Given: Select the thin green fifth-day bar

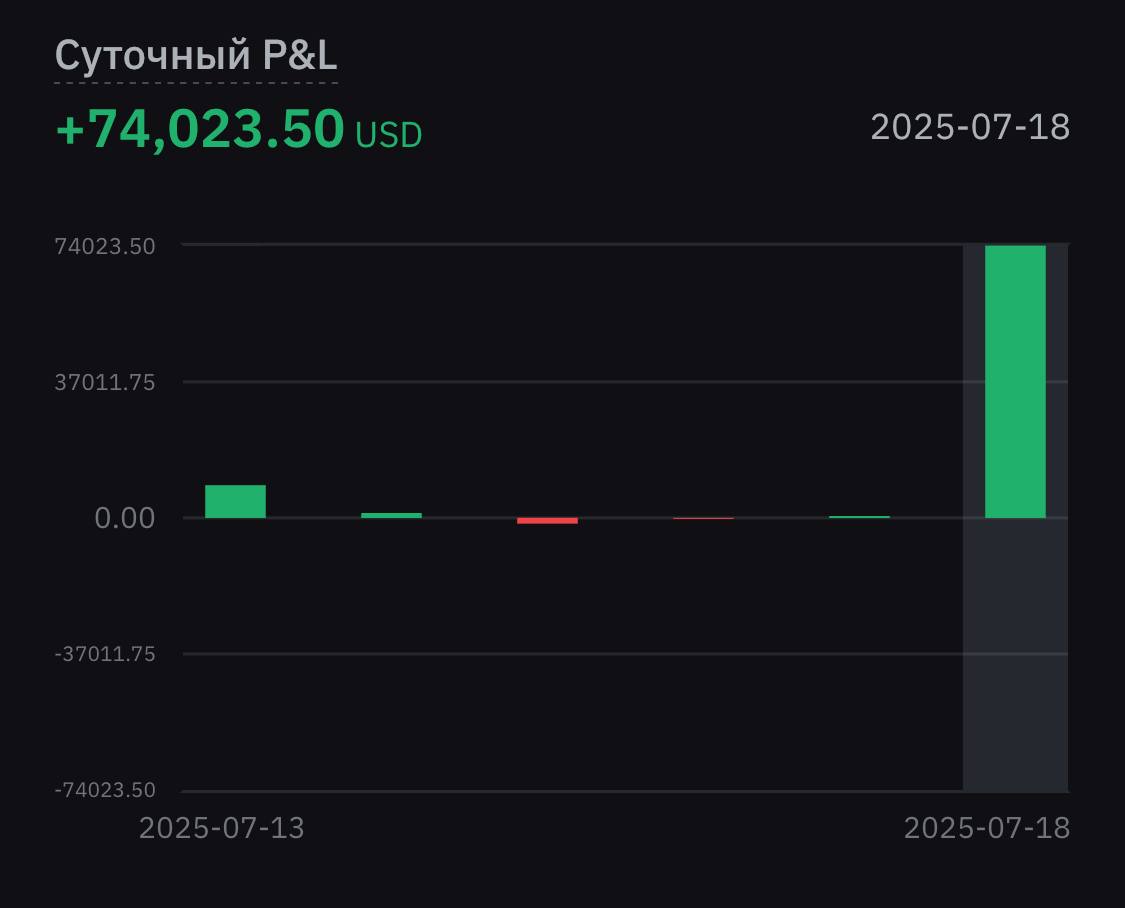Looking at the screenshot, I should coord(860,516).
